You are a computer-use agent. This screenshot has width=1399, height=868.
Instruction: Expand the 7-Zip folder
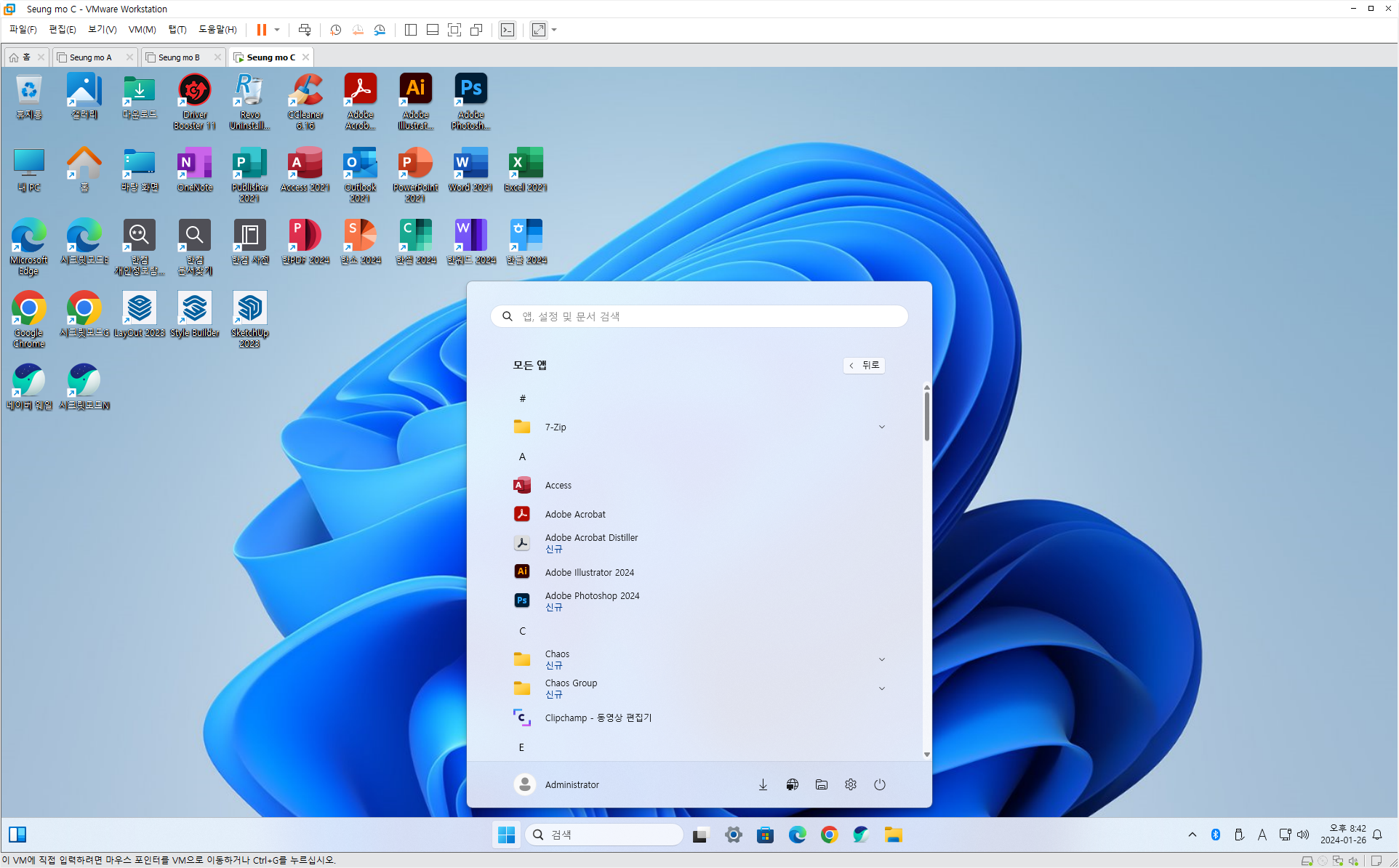click(x=881, y=427)
